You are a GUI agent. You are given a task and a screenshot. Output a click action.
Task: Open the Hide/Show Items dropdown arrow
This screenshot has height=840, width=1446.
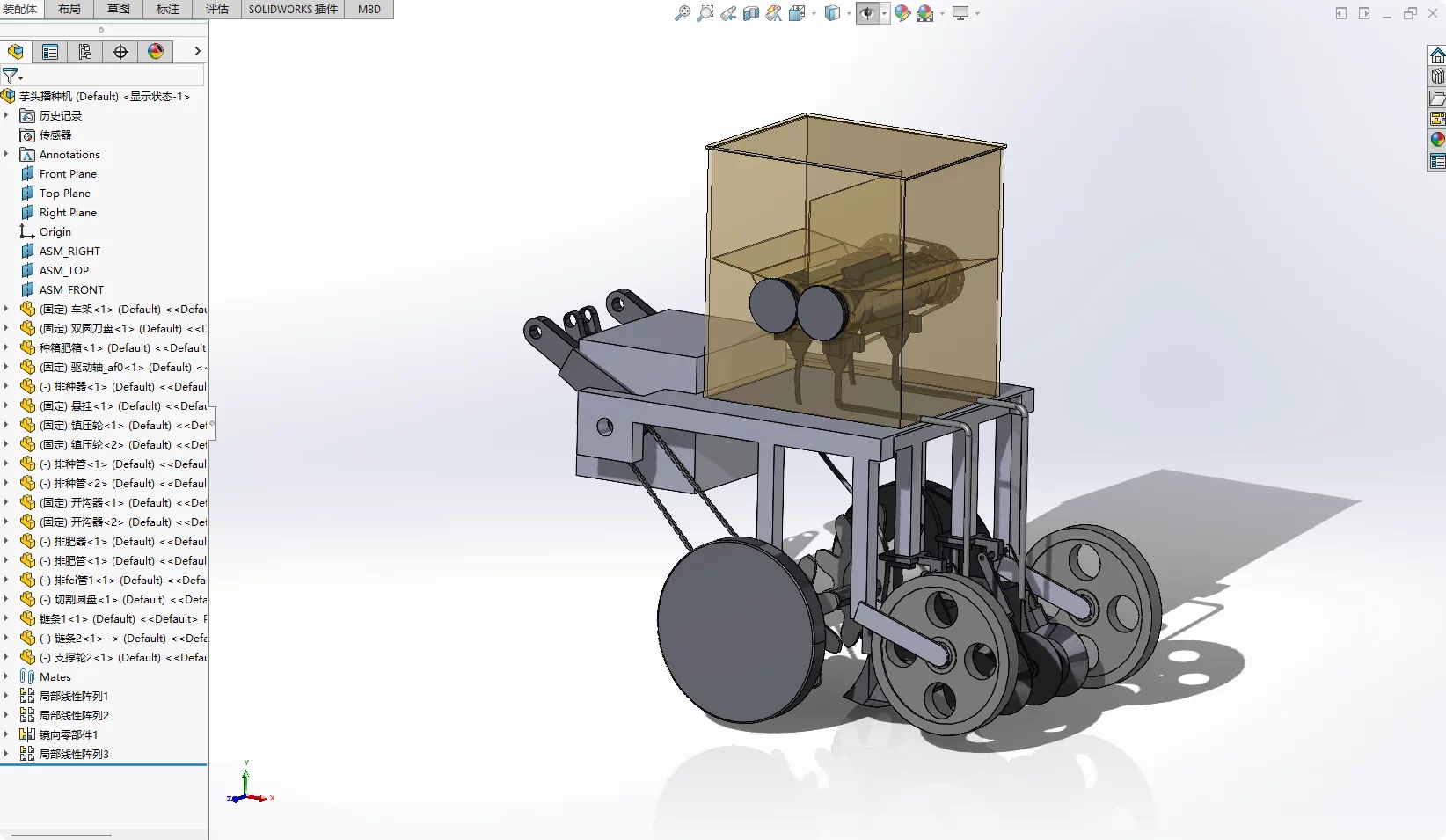(x=884, y=13)
